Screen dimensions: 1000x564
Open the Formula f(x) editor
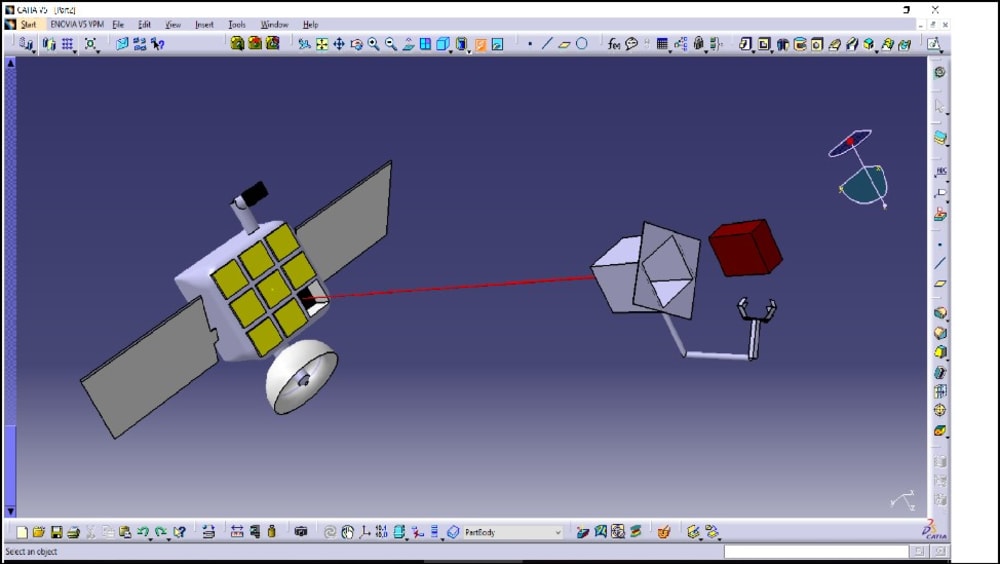(x=614, y=43)
